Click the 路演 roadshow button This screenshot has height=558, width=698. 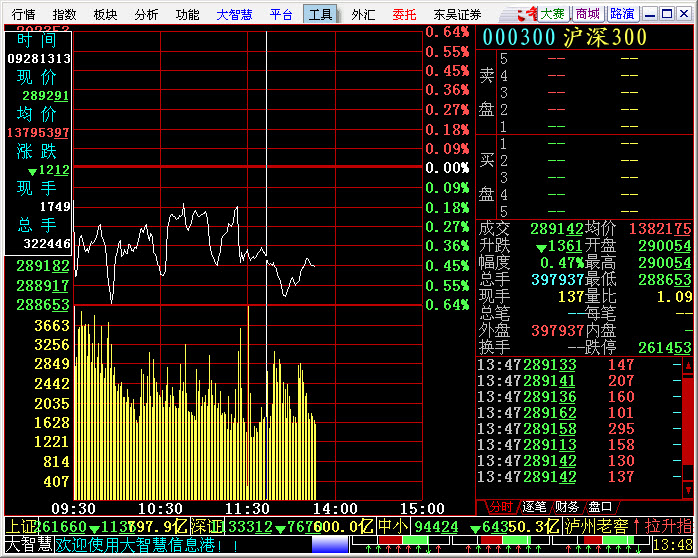coord(622,14)
